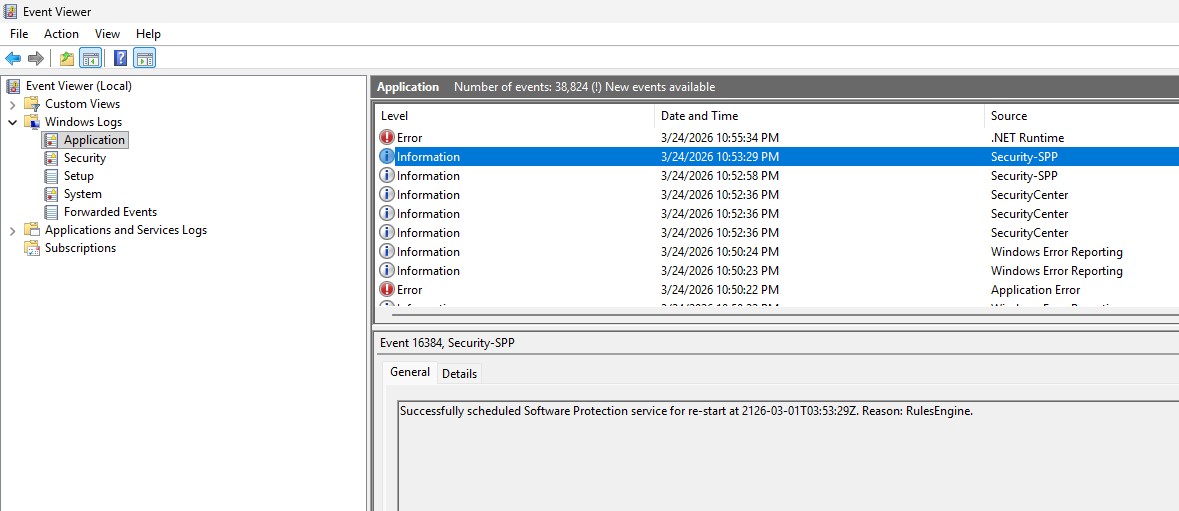Select the 10:50:23 PM Windows Error Reporting event
This screenshot has width=1179, height=511.
point(777,271)
